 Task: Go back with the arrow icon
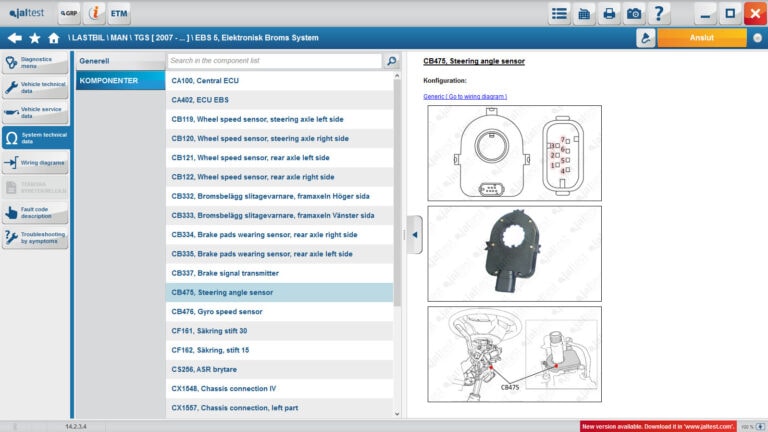(15, 38)
